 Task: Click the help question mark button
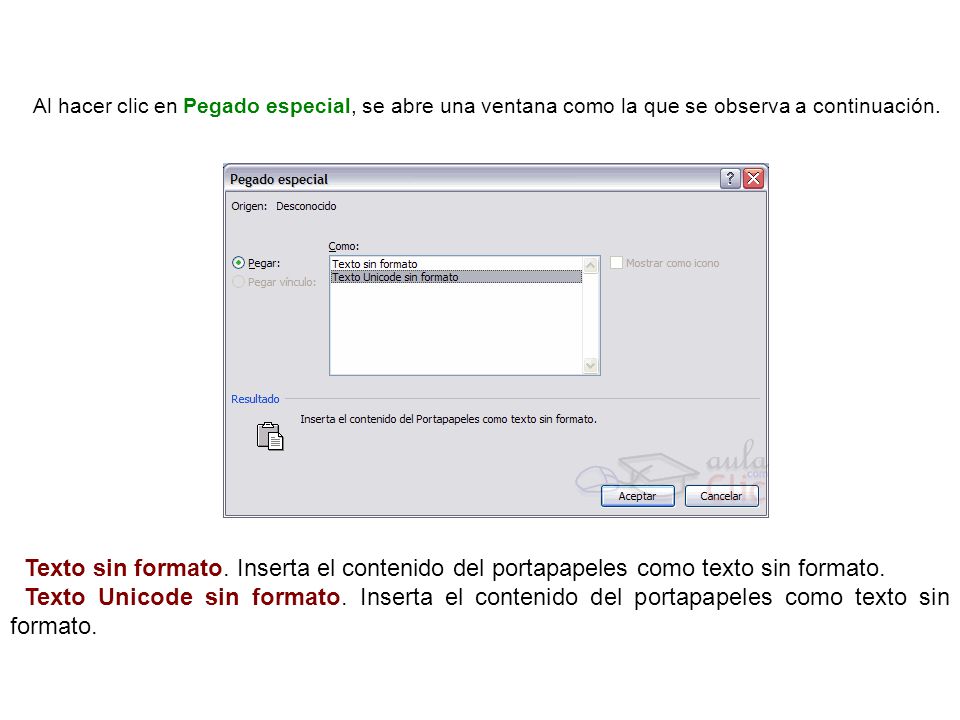pyautogui.click(x=730, y=178)
